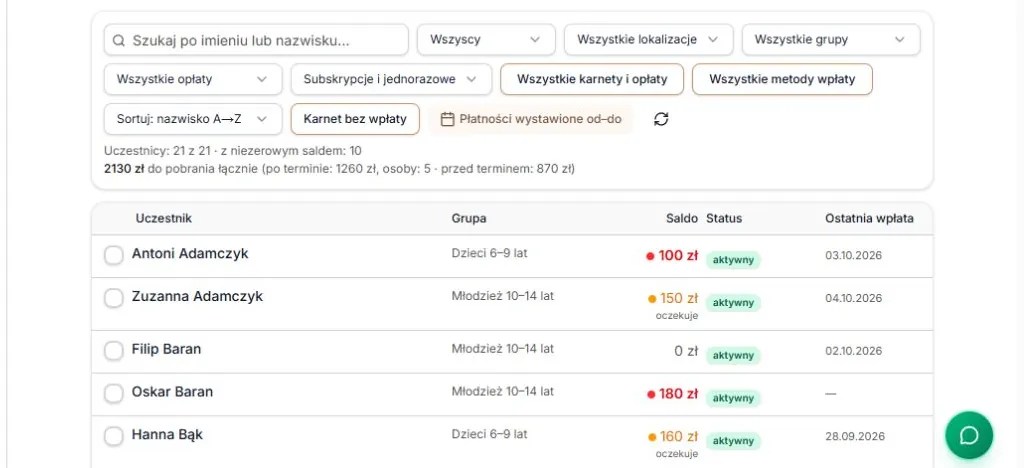Click Wszystkie karnety i opłaty button

tap(592, 80)
